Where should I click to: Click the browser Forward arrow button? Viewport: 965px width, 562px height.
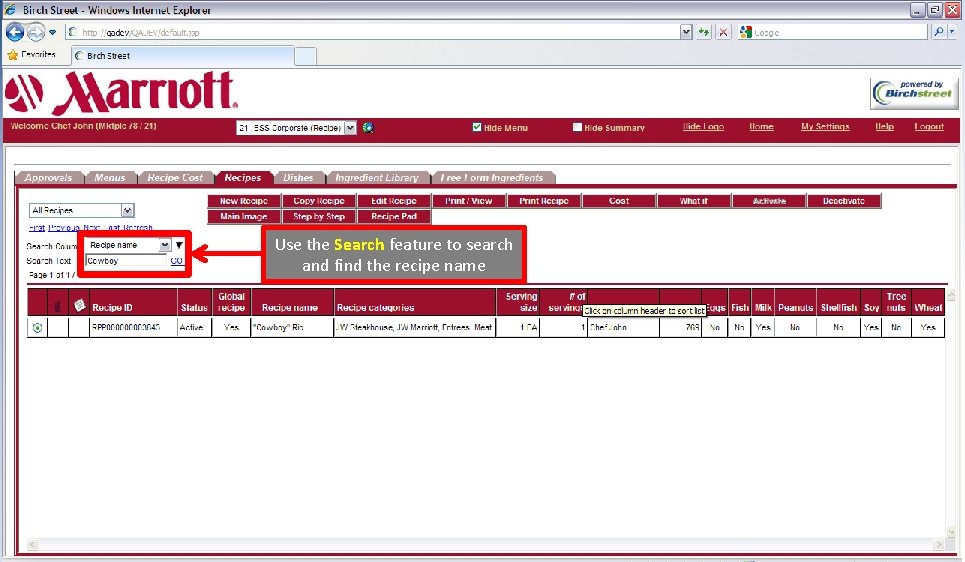pos(36,32)
